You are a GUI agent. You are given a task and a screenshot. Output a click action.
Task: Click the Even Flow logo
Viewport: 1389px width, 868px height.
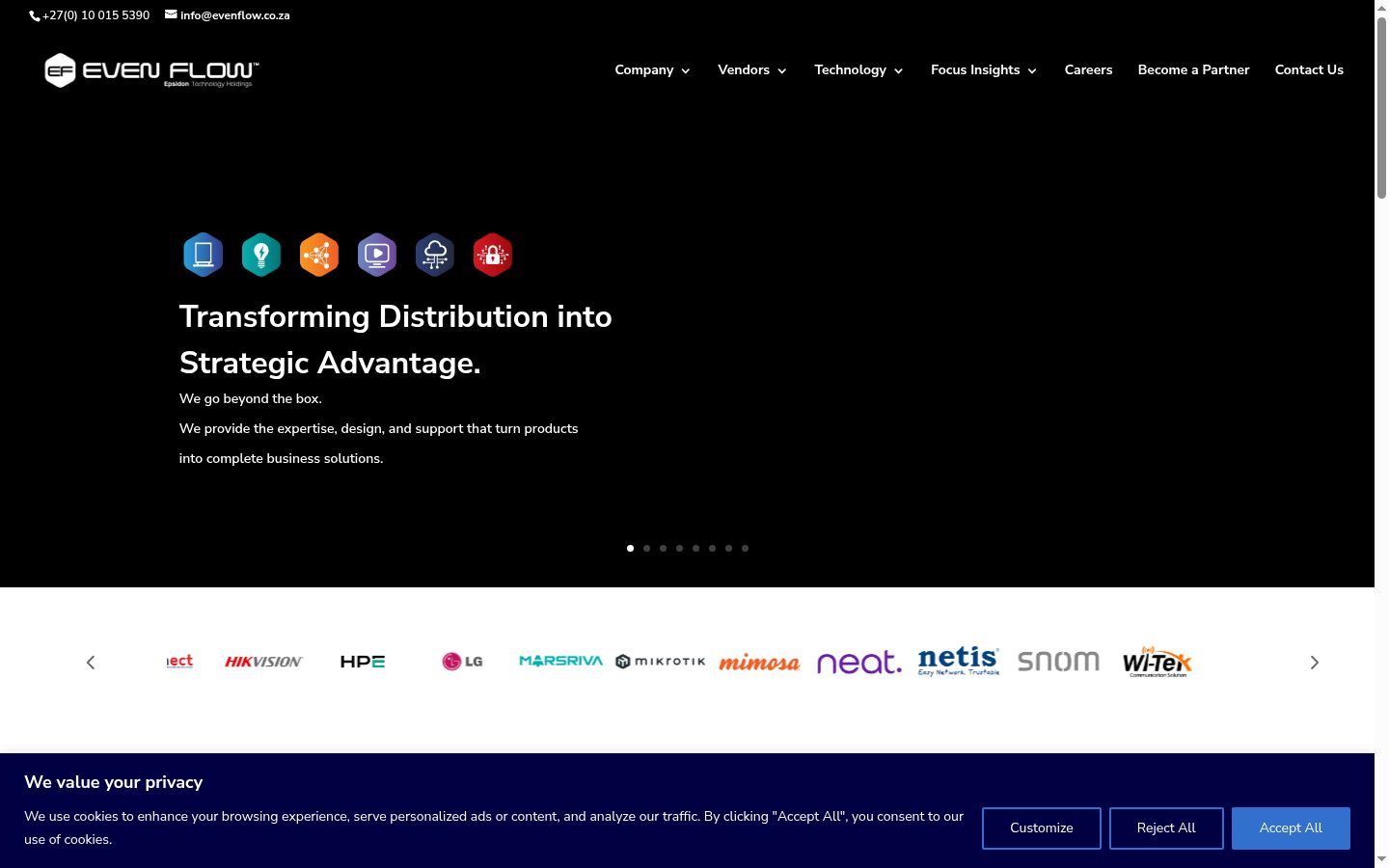pos(151,70)
